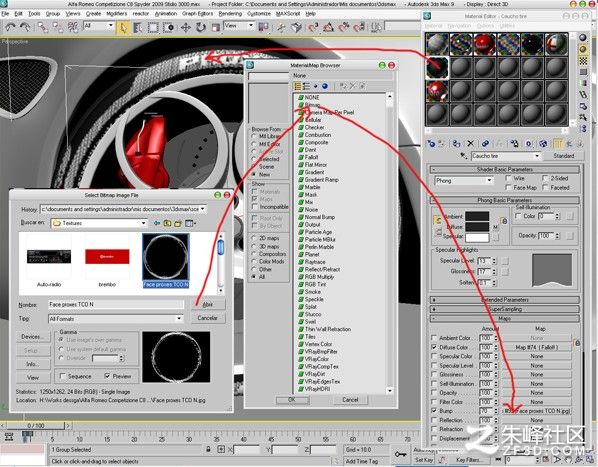Viewport: 598px width, 467px height.
Task: Switch browser to View List icon
Action: point(297,86)
